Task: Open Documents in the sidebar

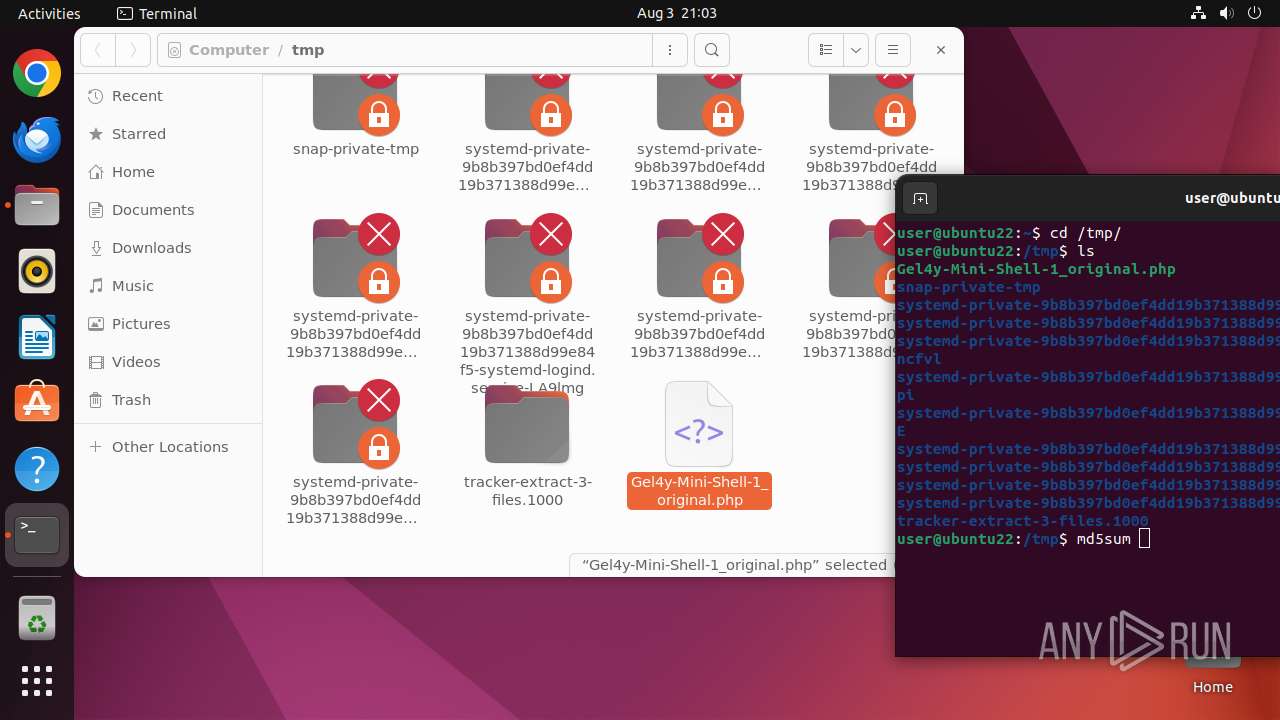Action: (x=168, y=210)
